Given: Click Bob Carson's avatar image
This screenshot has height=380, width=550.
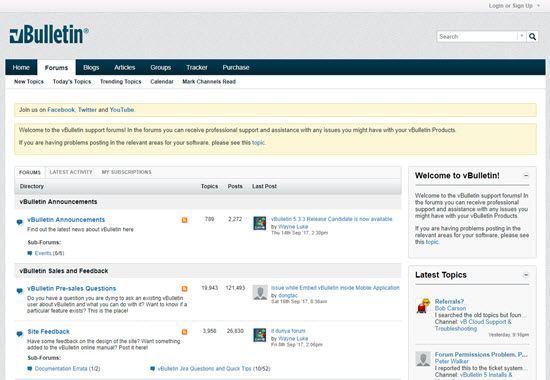Looking at the screenshot, I should 423,306.
